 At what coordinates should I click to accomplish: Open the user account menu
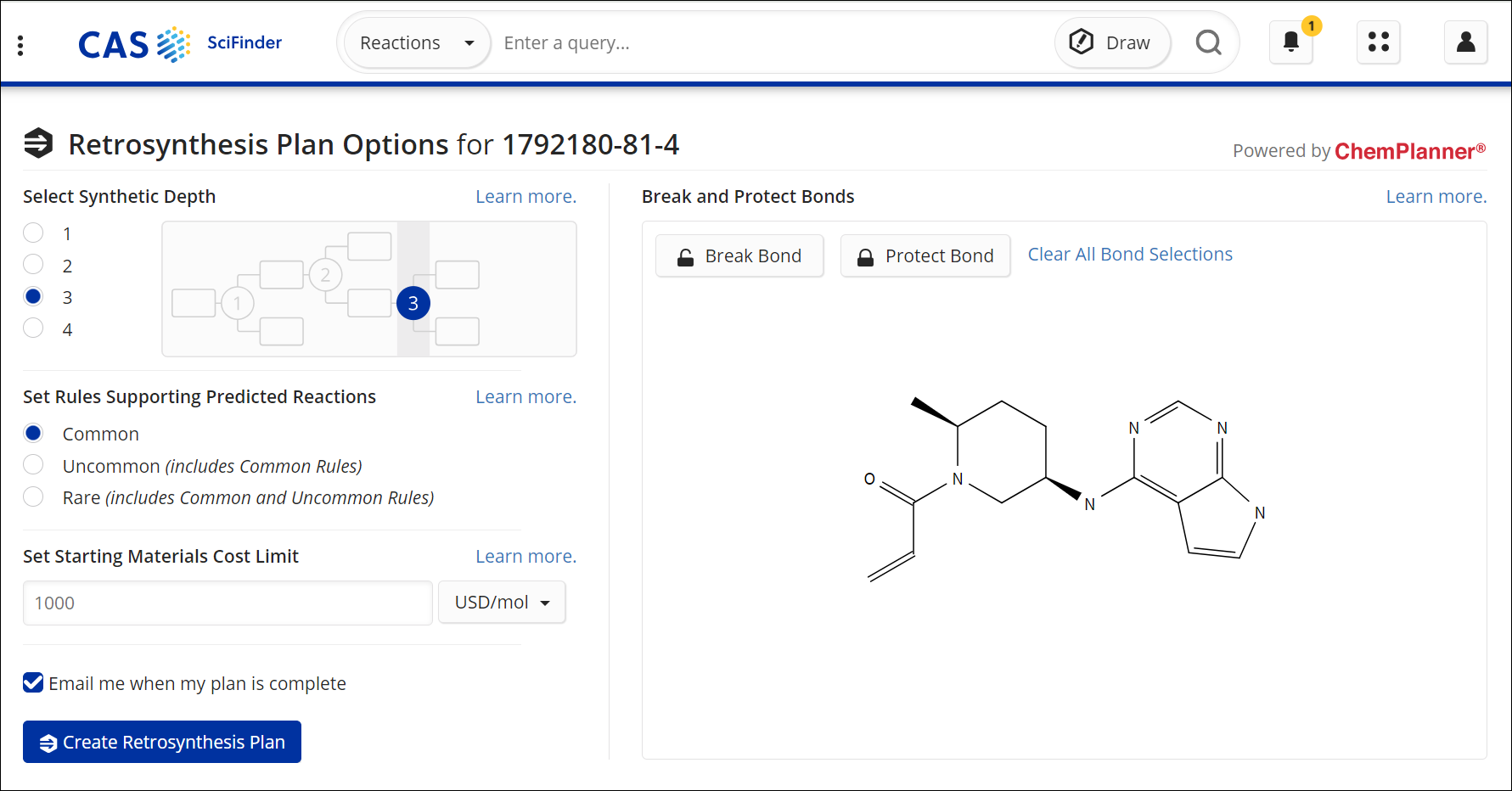(1465, 42)
